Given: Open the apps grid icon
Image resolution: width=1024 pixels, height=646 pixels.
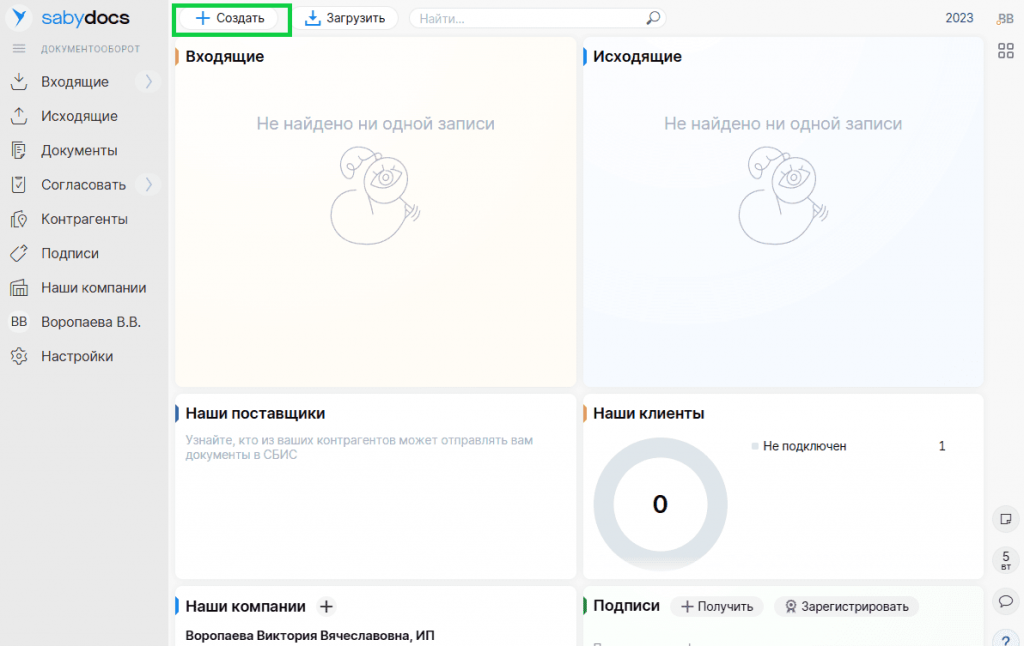Looking at the screenshot, I should tap(1006, 51).
